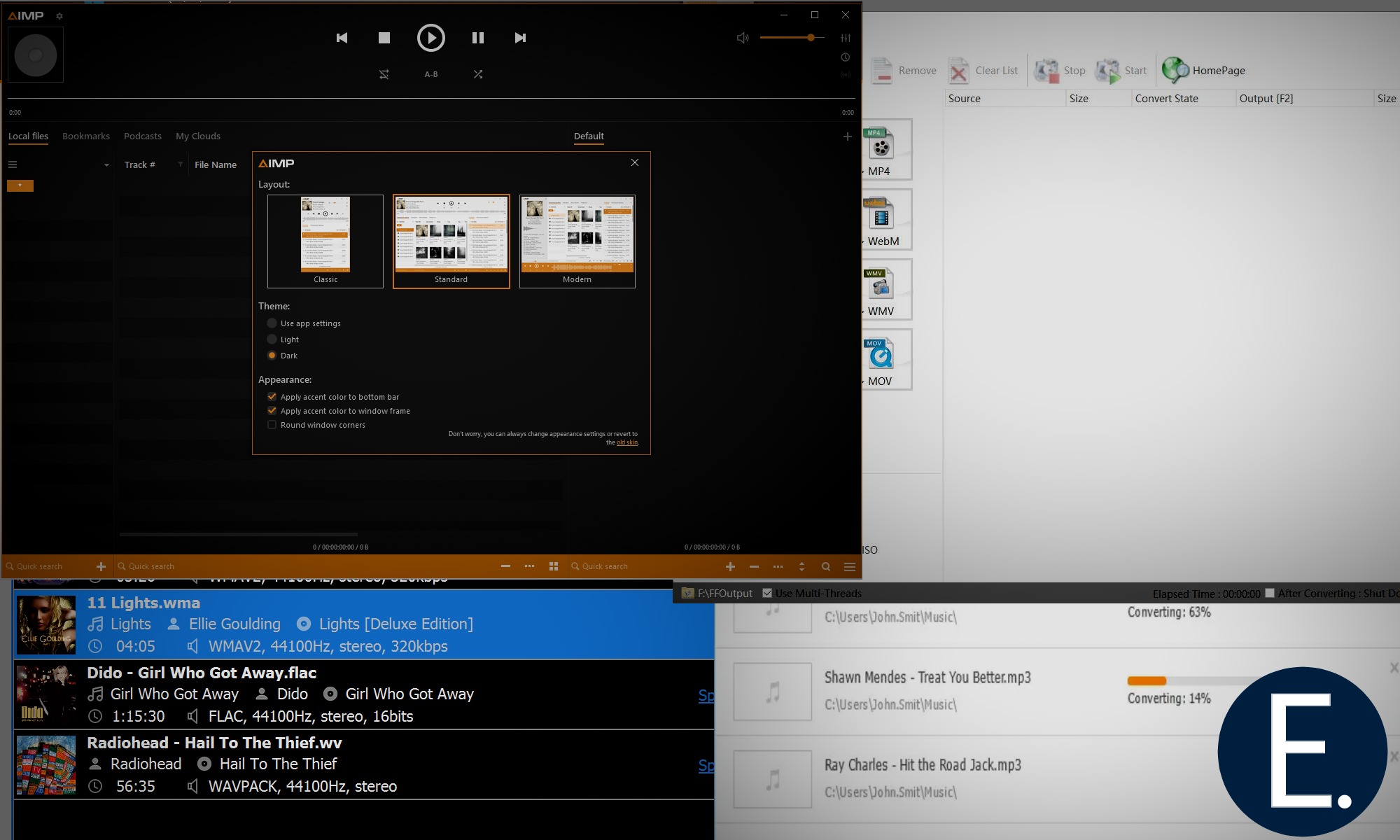Open the Podcasts tab
1400x840 pixels.
(x=143, y=136)
